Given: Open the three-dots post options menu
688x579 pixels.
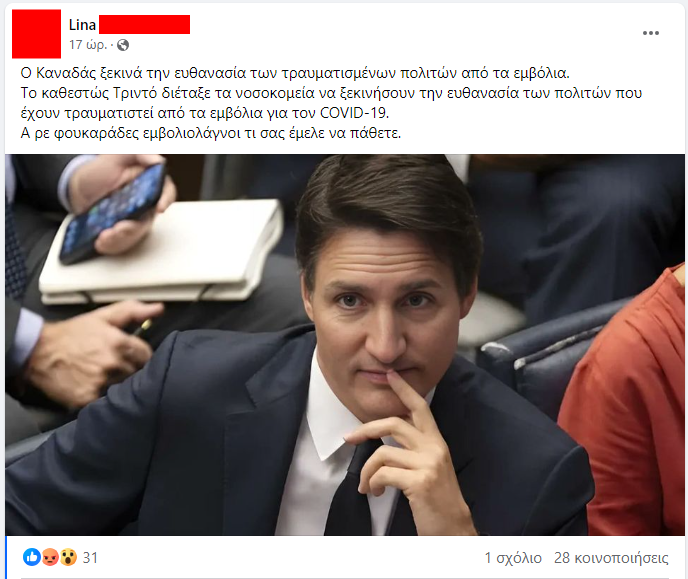Looking at the screenshot, I should 651,33.
